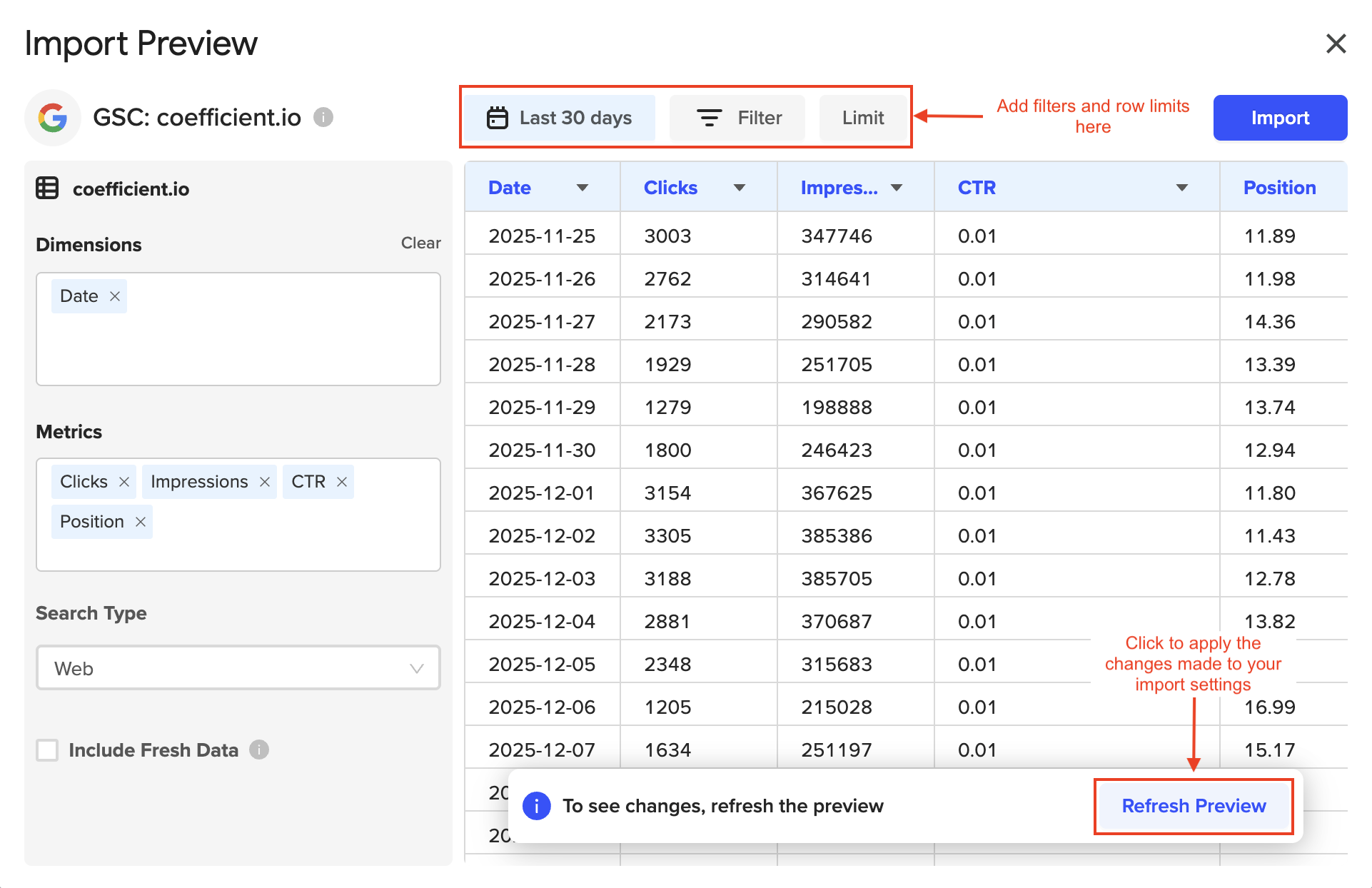The height and width of the screenshot is (888, 1372).
Task: Click Refresh Preview
Action: [x=1194, y=806]
